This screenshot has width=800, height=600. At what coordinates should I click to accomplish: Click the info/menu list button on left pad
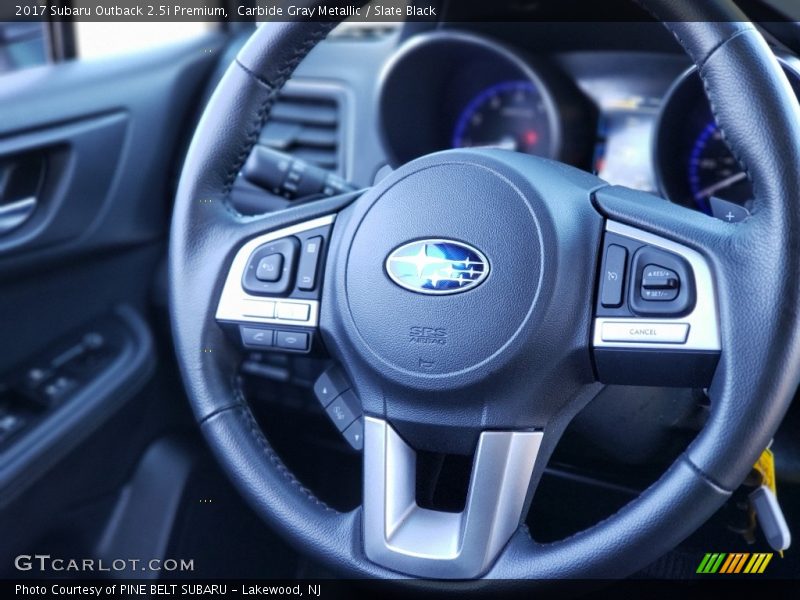[311, 249]
